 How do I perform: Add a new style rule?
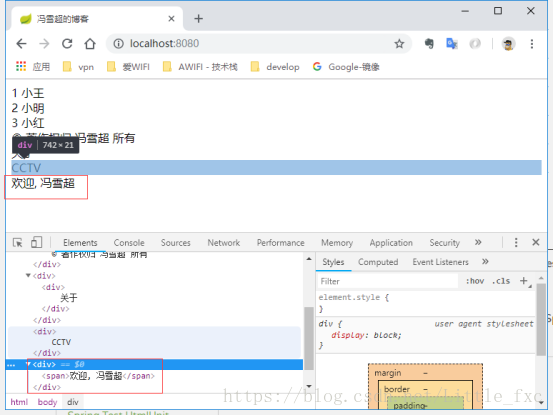click(524, 281)
